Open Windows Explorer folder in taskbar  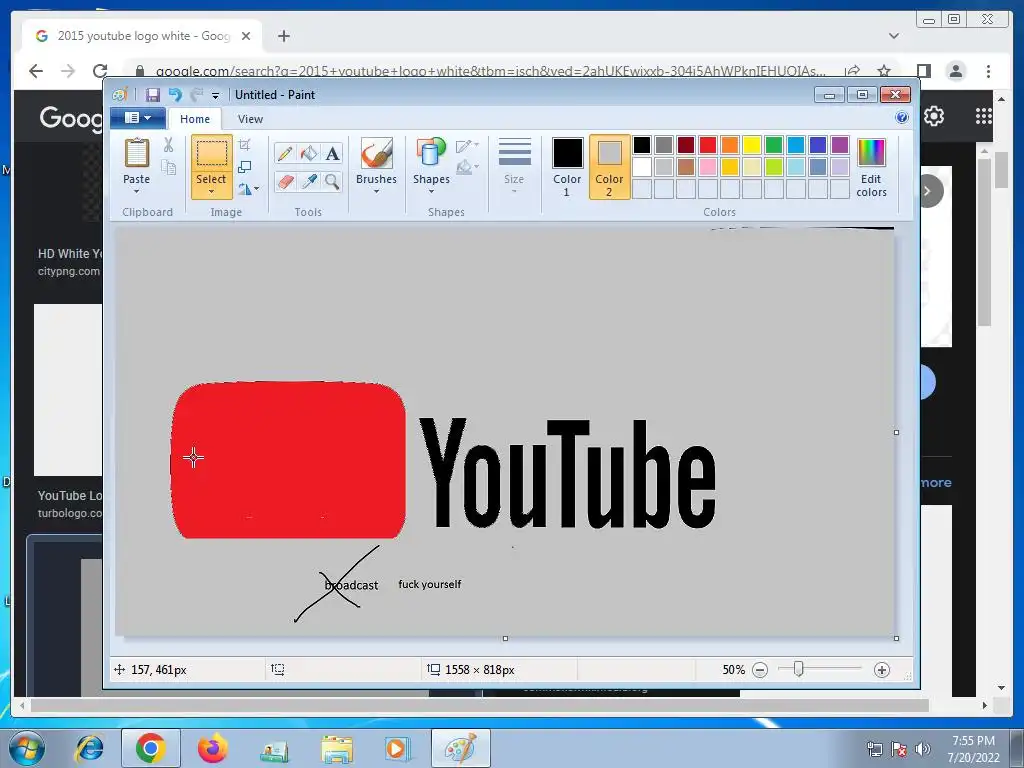coord(336,748)
